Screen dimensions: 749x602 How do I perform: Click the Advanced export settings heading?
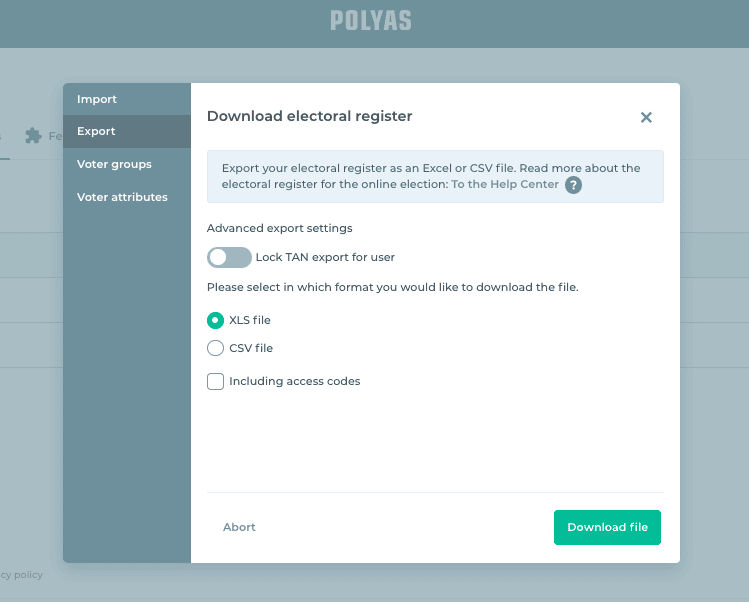[279, 228]
